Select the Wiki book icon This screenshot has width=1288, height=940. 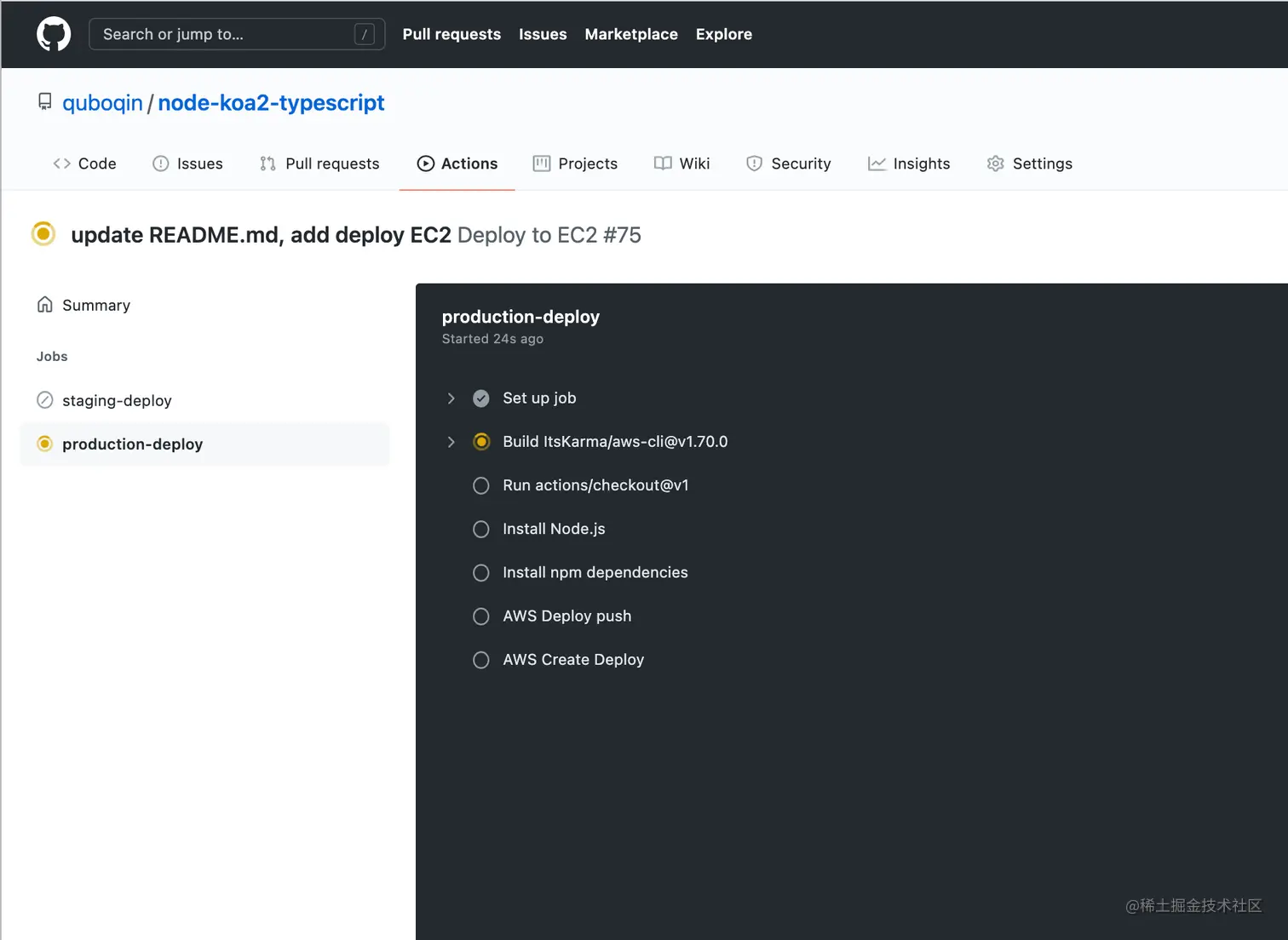point(663,163)
